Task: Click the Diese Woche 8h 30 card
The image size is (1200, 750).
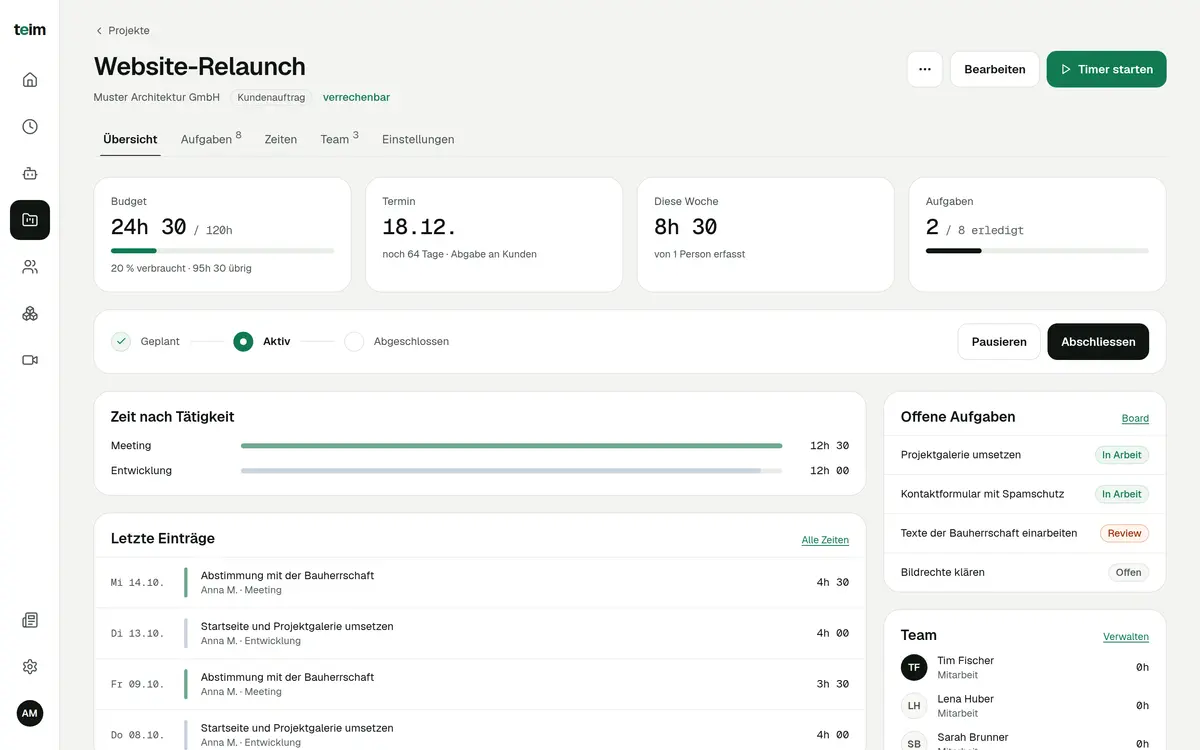Action: pos(766,235)
